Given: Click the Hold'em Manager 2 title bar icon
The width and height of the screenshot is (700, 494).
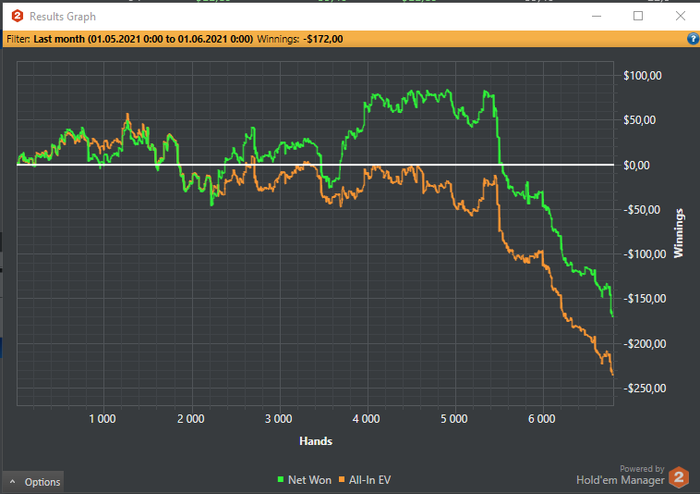Looking at the screenshot, I should (17, 17).
